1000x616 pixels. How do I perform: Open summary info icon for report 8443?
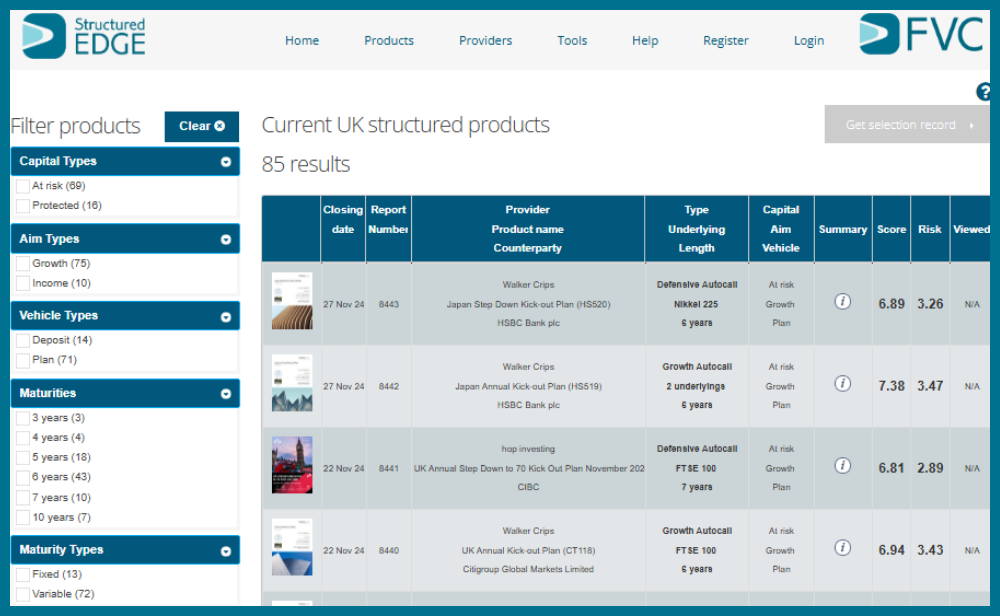tap(842, 302)
